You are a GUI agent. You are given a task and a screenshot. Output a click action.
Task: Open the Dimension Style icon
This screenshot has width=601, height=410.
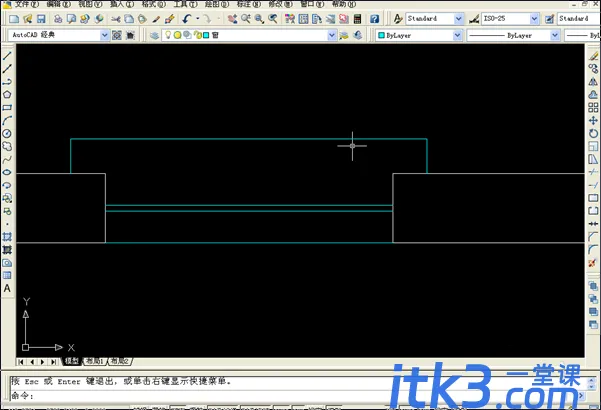pyautogui.click(x=474, y=19)
